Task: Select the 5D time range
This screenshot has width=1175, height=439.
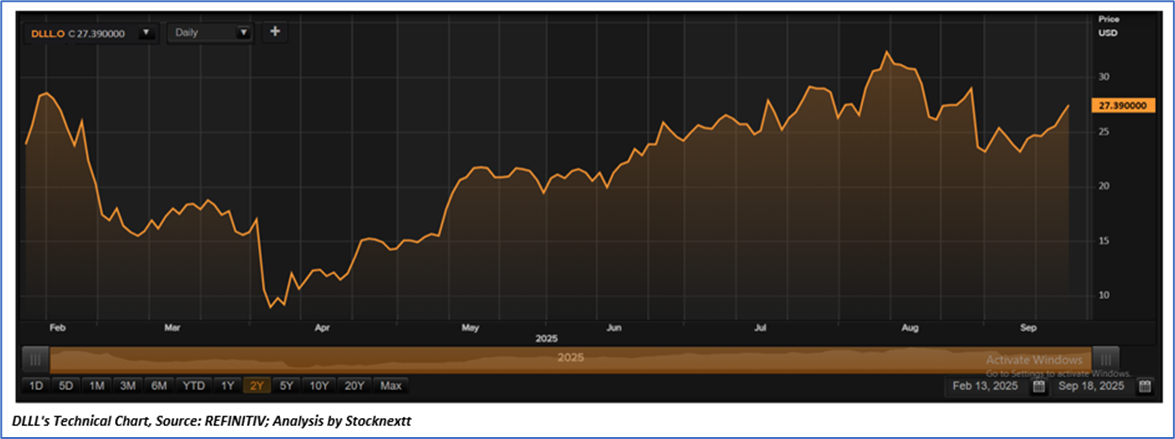Action: pyautogui.click(x=66, y=386)
